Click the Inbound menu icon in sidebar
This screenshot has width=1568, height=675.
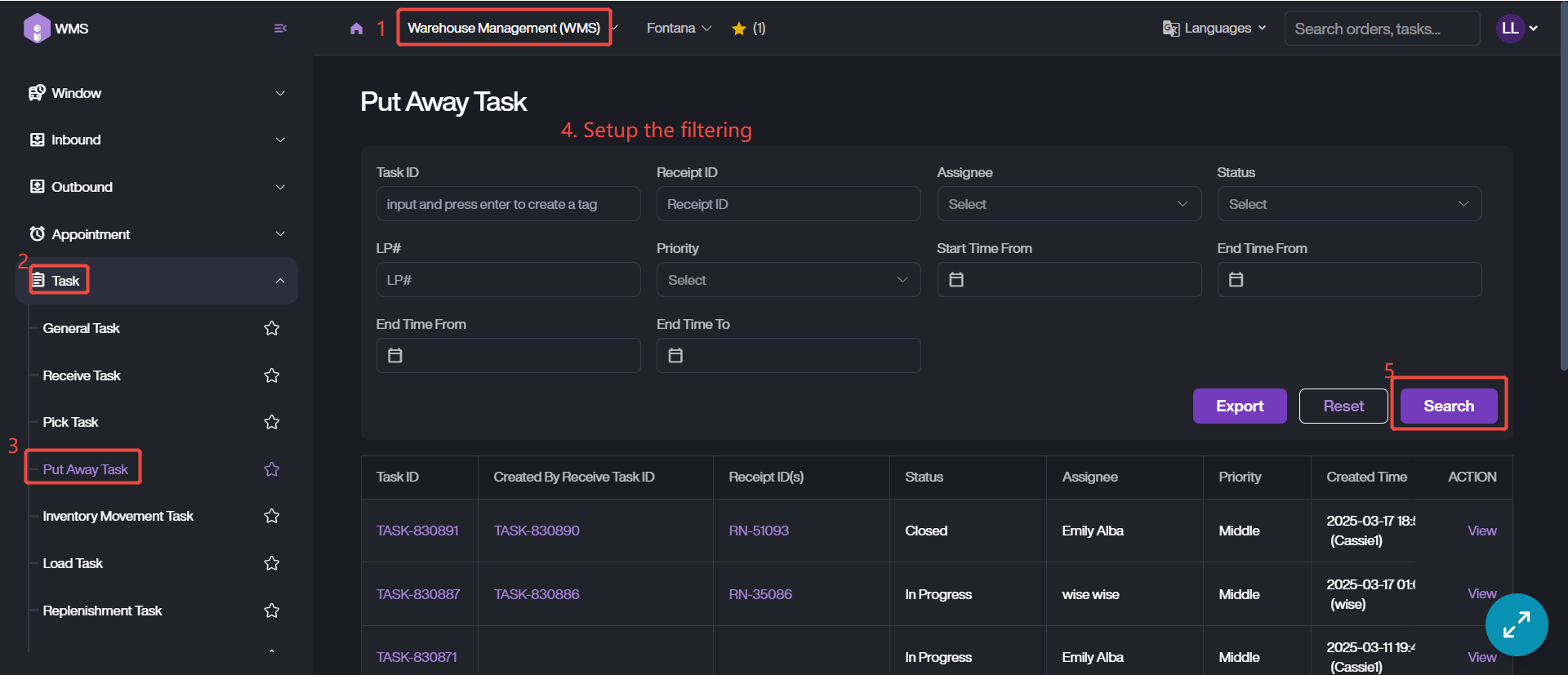coord(37,140)
